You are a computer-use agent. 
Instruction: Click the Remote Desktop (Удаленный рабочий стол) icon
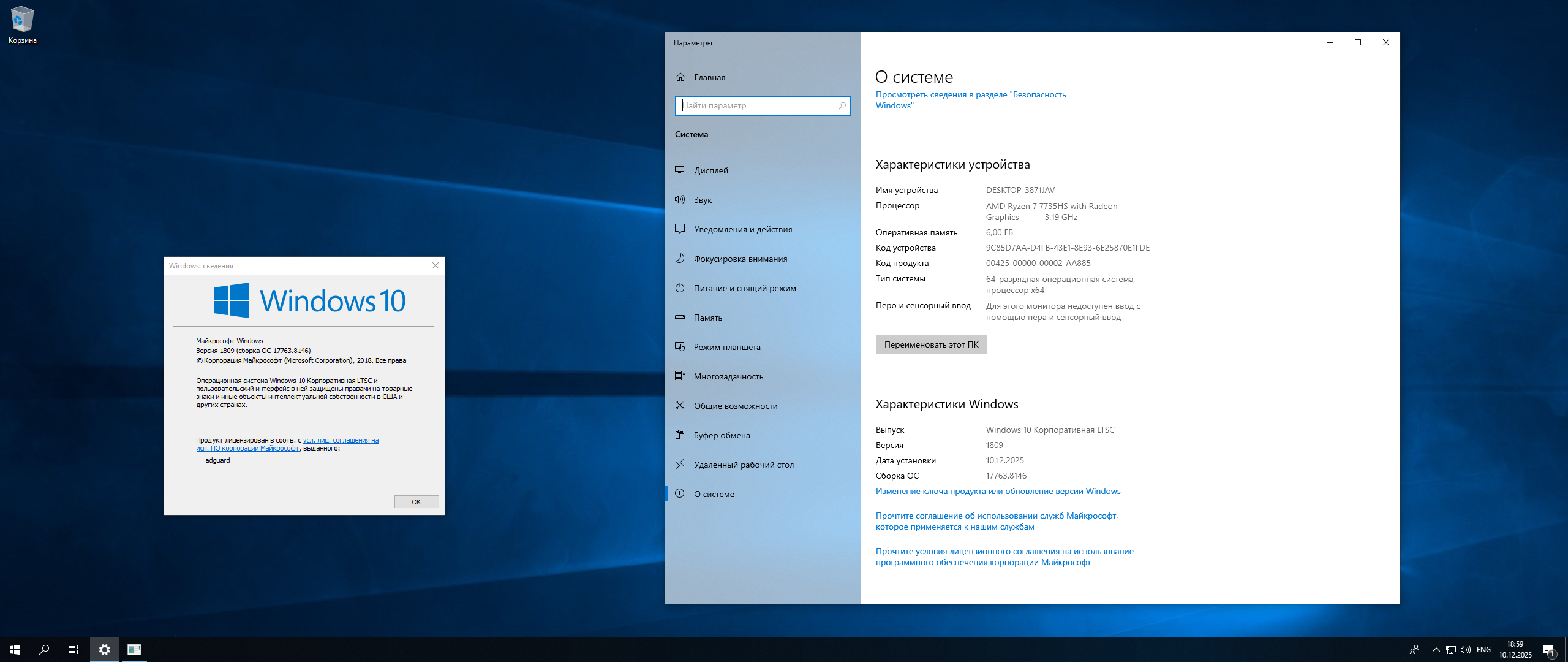pyautogui.click(x=680, y=464)
